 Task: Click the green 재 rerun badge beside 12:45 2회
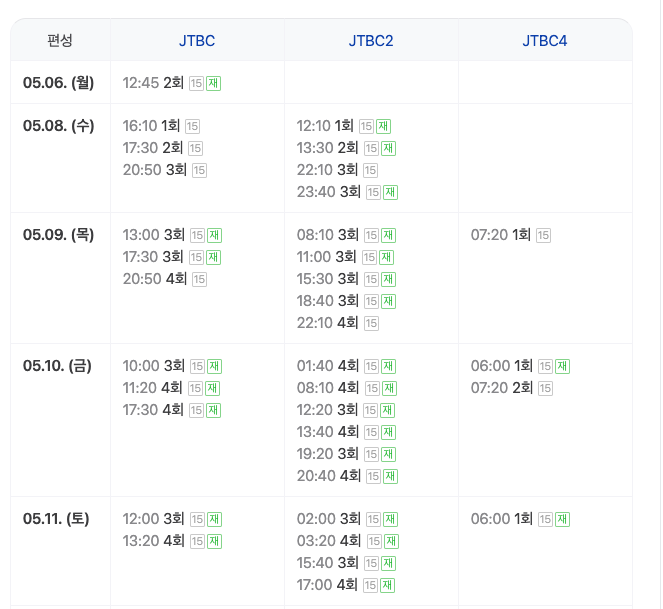(x=214, y=83)
